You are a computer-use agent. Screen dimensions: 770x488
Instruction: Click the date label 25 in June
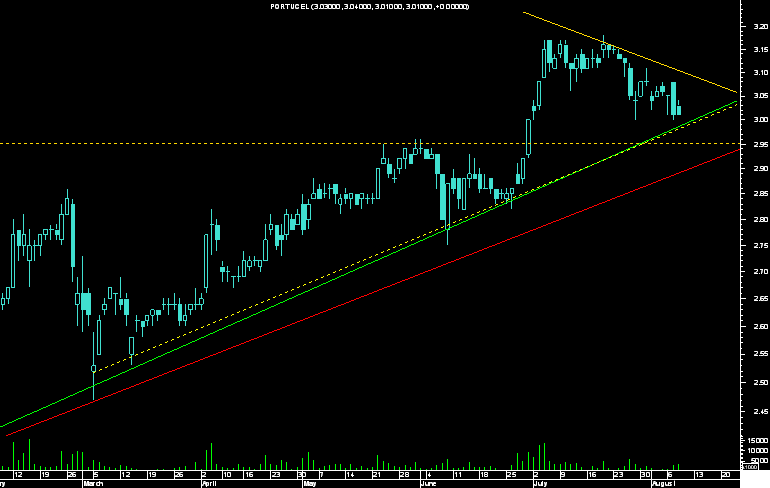tap(511, 475)
